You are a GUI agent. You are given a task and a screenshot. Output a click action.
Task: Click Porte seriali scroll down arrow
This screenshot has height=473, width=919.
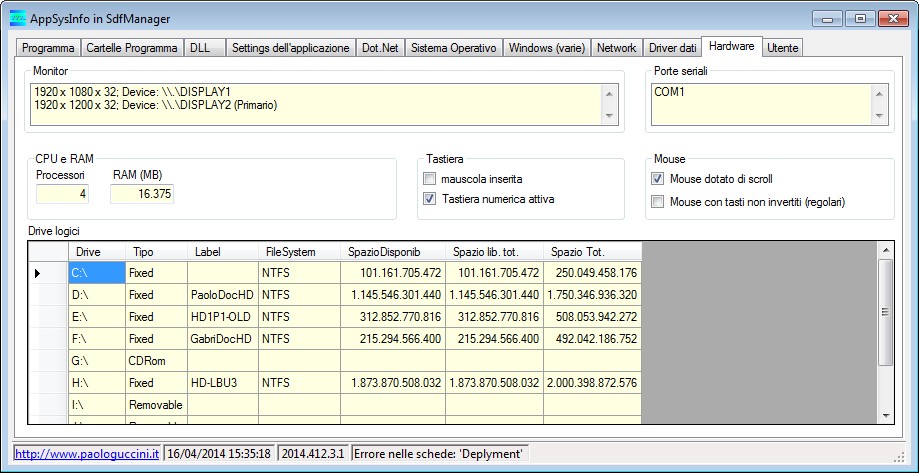(x=879, y=116)
